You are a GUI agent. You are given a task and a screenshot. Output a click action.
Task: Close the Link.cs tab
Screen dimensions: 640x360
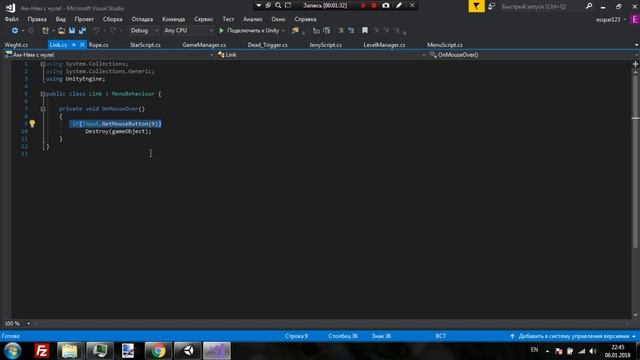82,45
